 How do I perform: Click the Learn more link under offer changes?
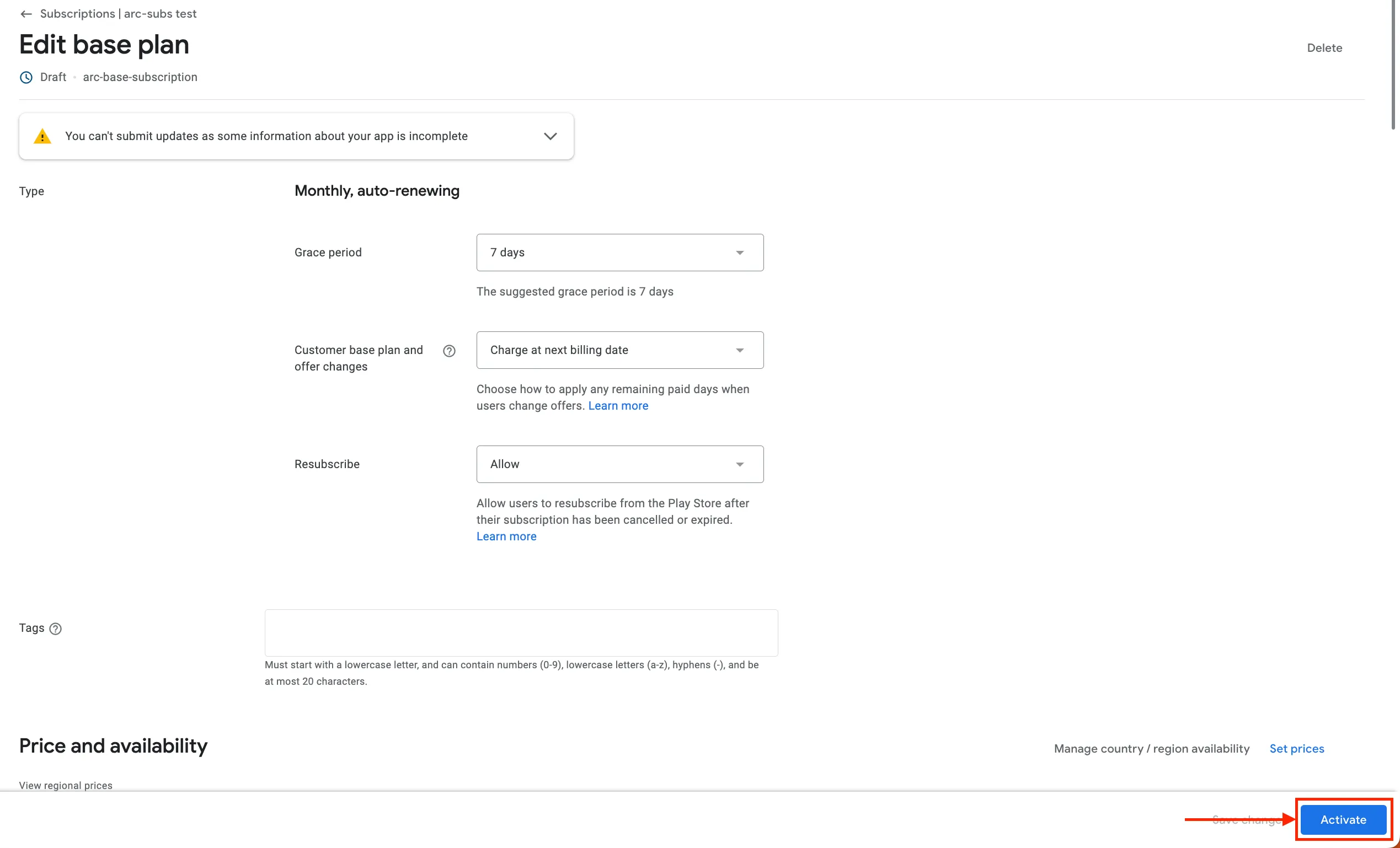coord(618,405)
